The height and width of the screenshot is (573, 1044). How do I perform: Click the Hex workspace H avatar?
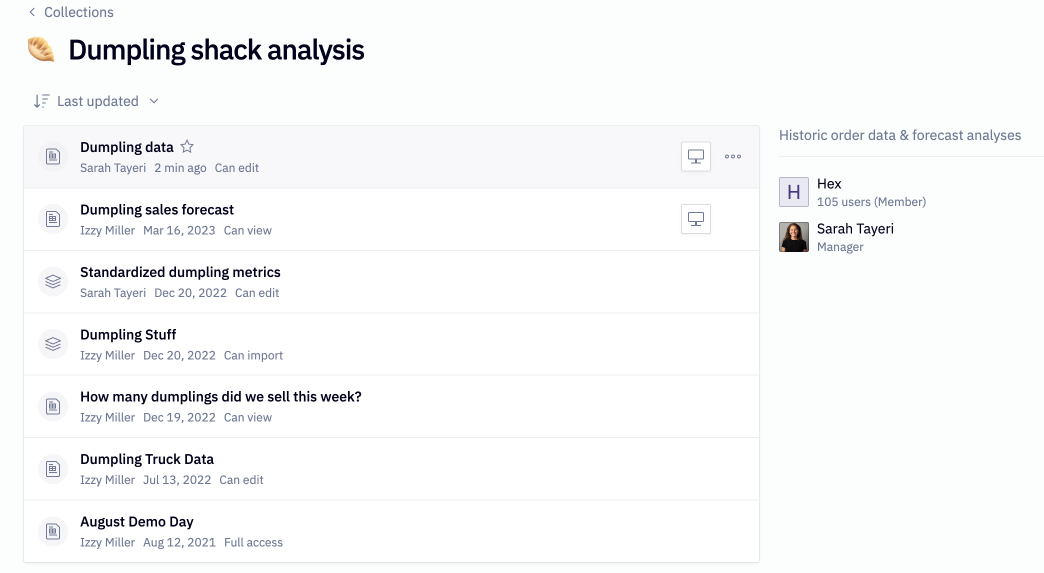[x=794, y=192]
